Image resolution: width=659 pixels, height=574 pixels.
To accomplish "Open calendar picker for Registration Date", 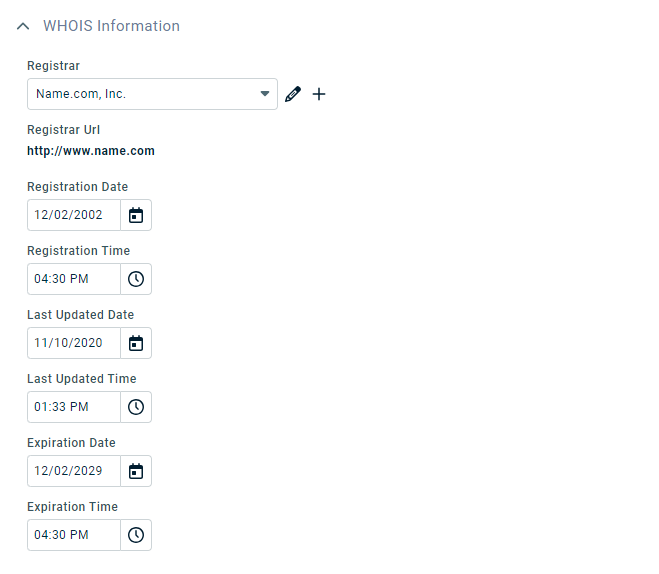I will [136, 215].
